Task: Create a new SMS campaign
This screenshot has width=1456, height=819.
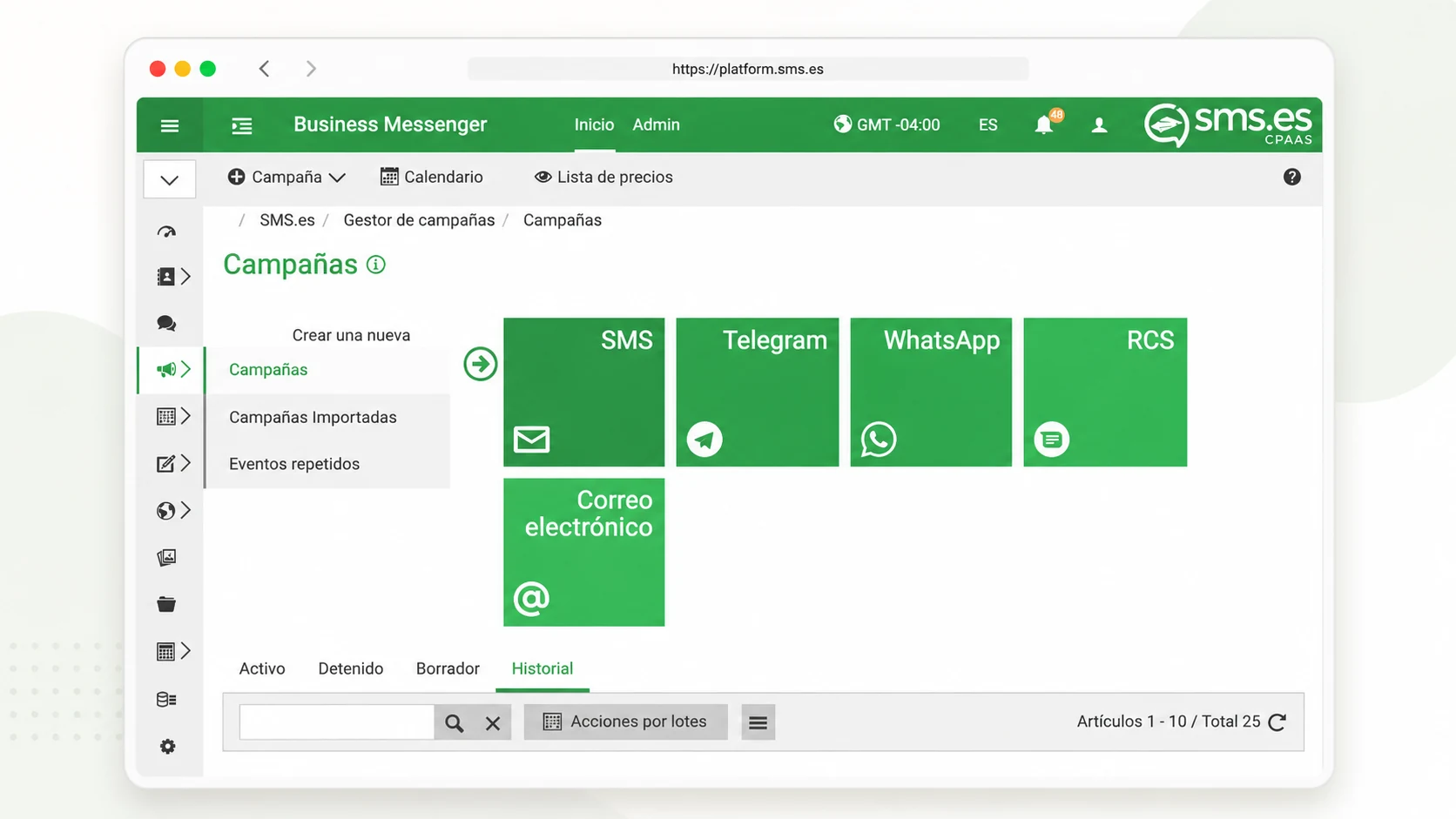Action: click(x=583, y=392)
